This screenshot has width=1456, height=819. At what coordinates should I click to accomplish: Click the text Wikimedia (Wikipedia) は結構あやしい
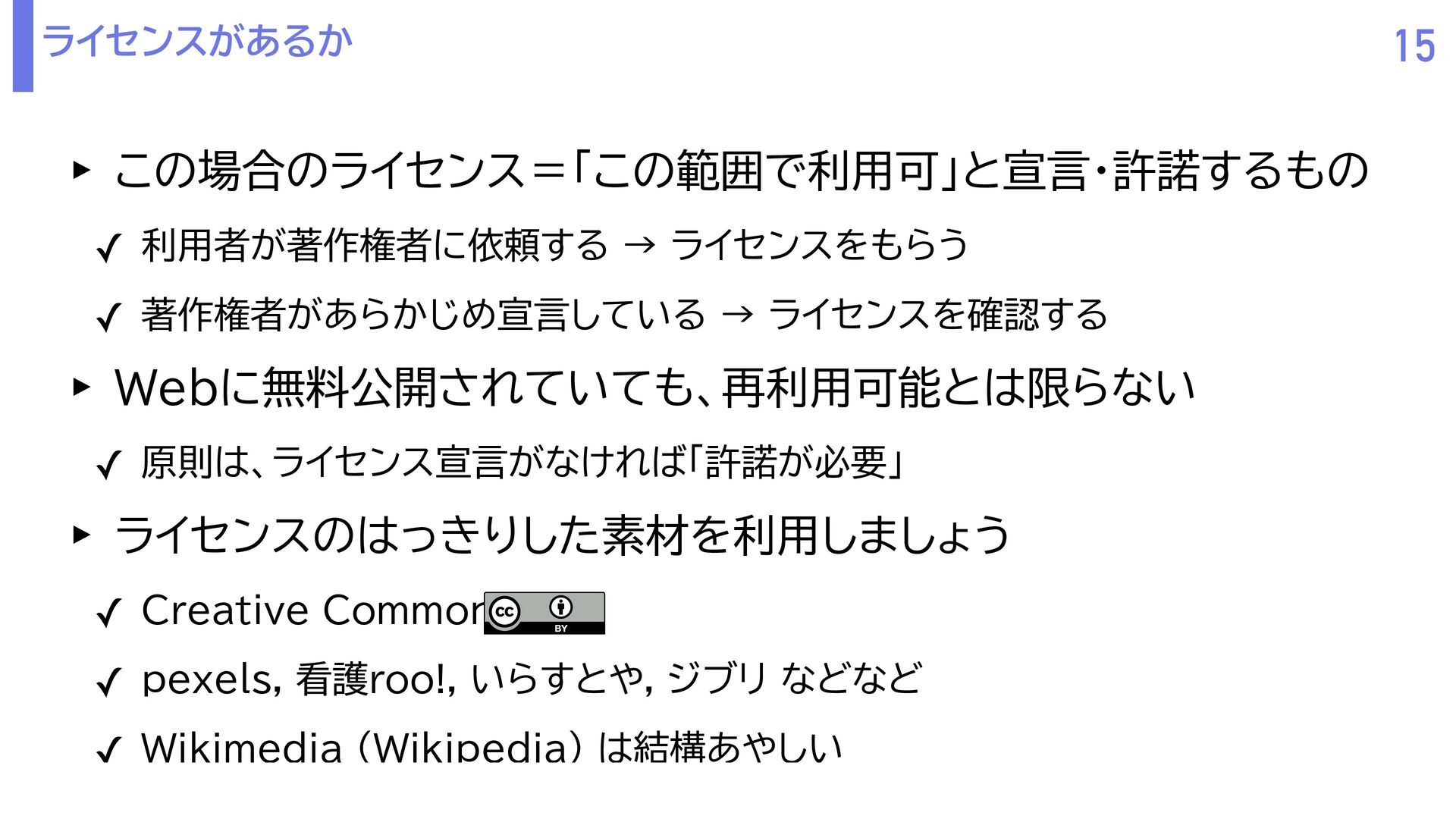491,747
